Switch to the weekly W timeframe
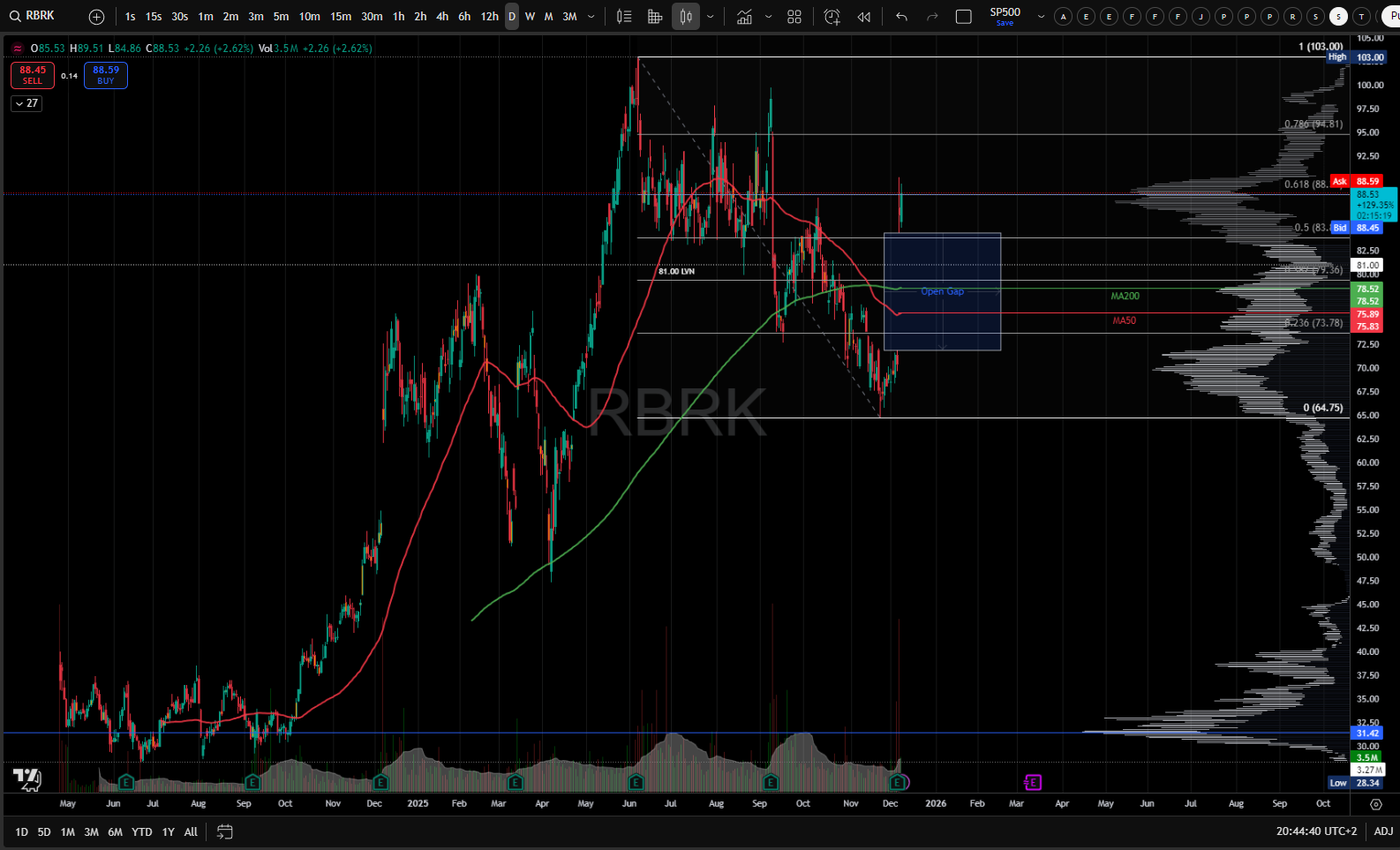Viewport: 1400px width, 850px height. tap(530, 17)
